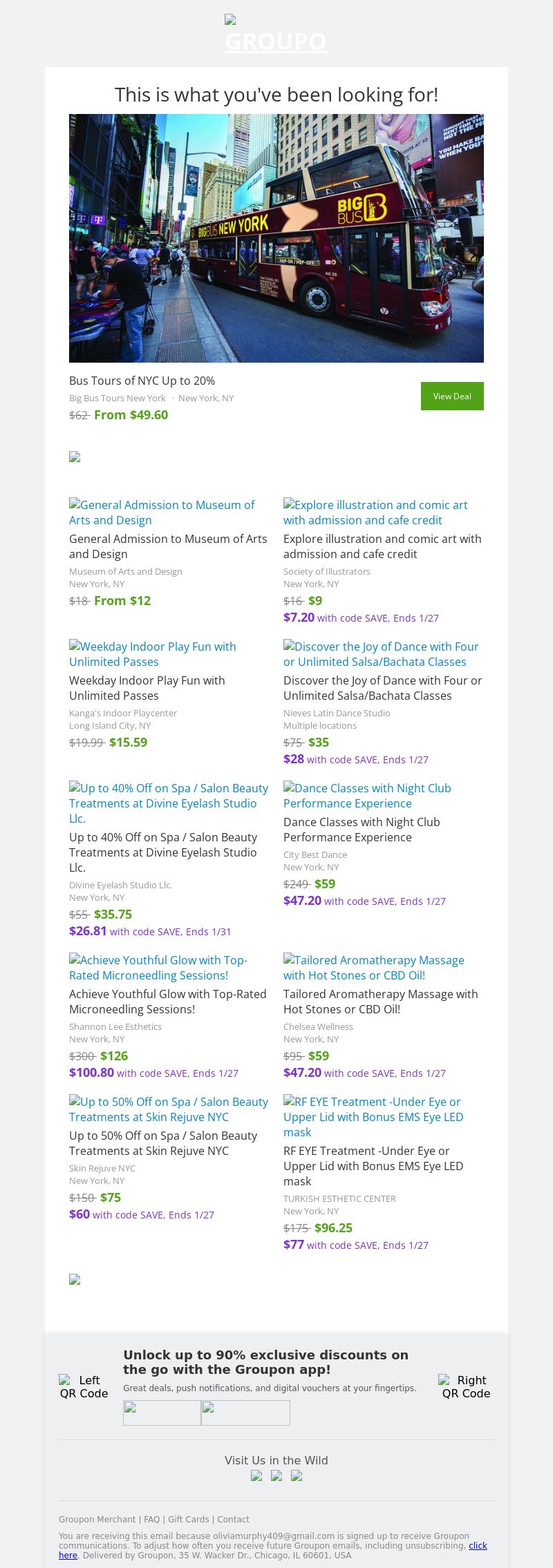Open the FAQ footer link
This screenshot has height=1568, width=553.
click(151, 1519)
